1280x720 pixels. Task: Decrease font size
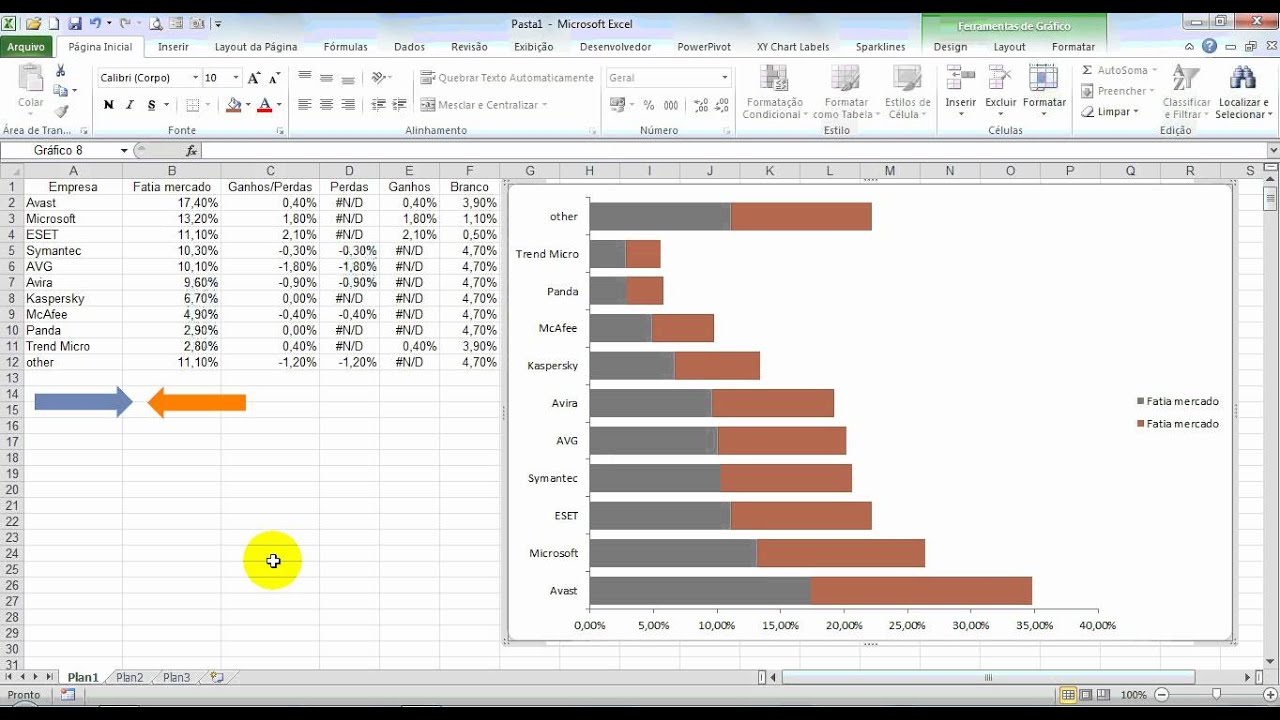273,78
